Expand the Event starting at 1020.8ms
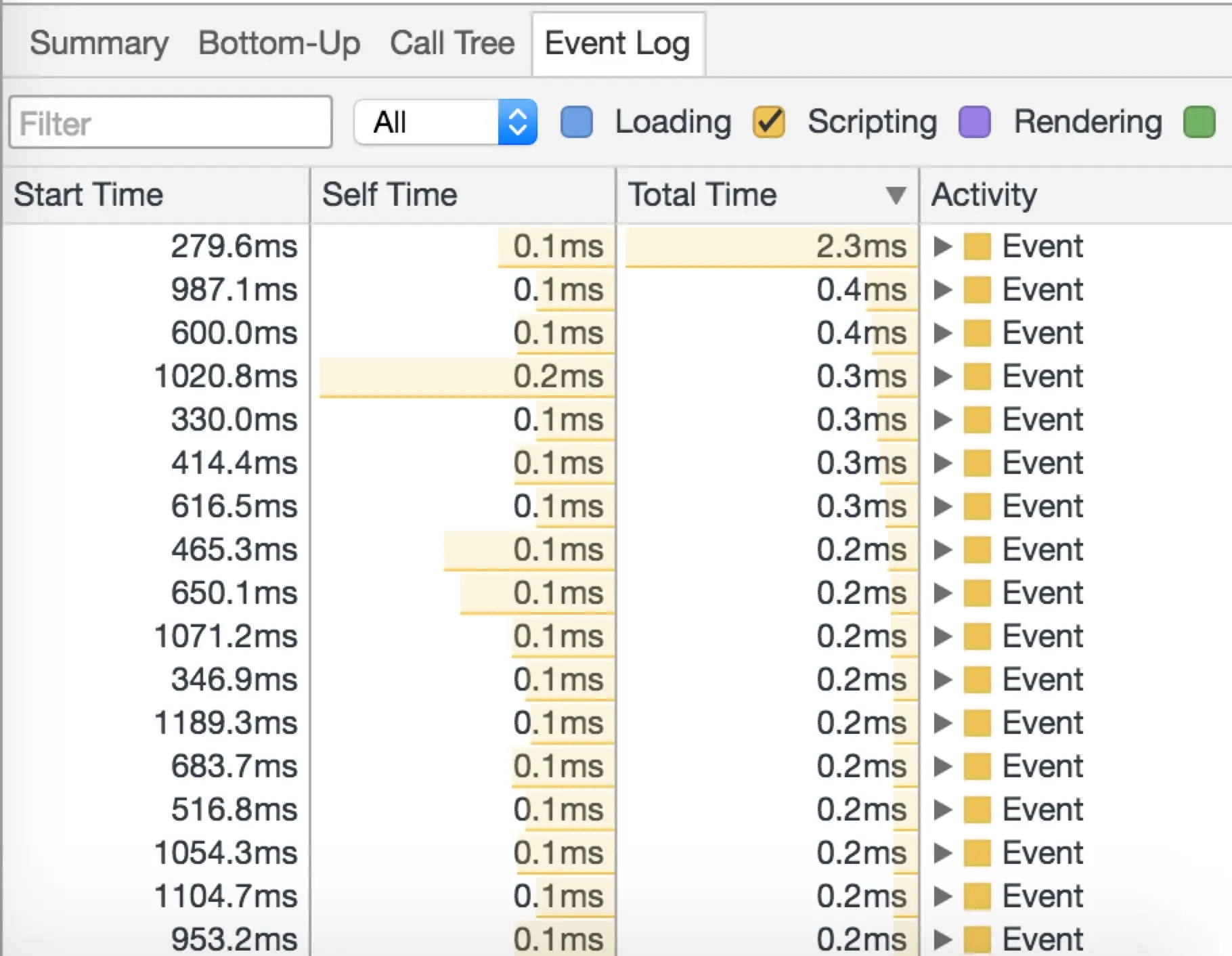The height and width of the screenshot is (956, 1232). (942, 376)
